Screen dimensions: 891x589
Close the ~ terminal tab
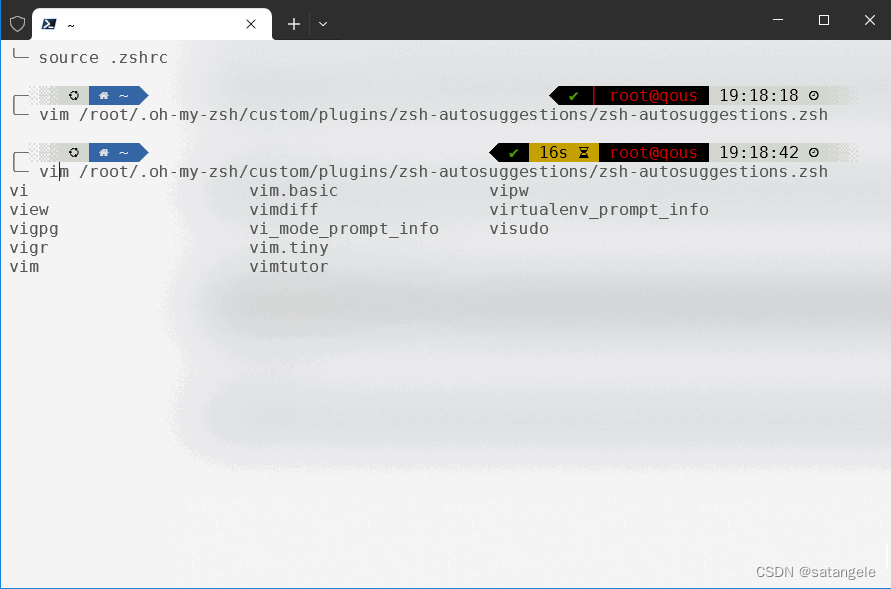251,24
